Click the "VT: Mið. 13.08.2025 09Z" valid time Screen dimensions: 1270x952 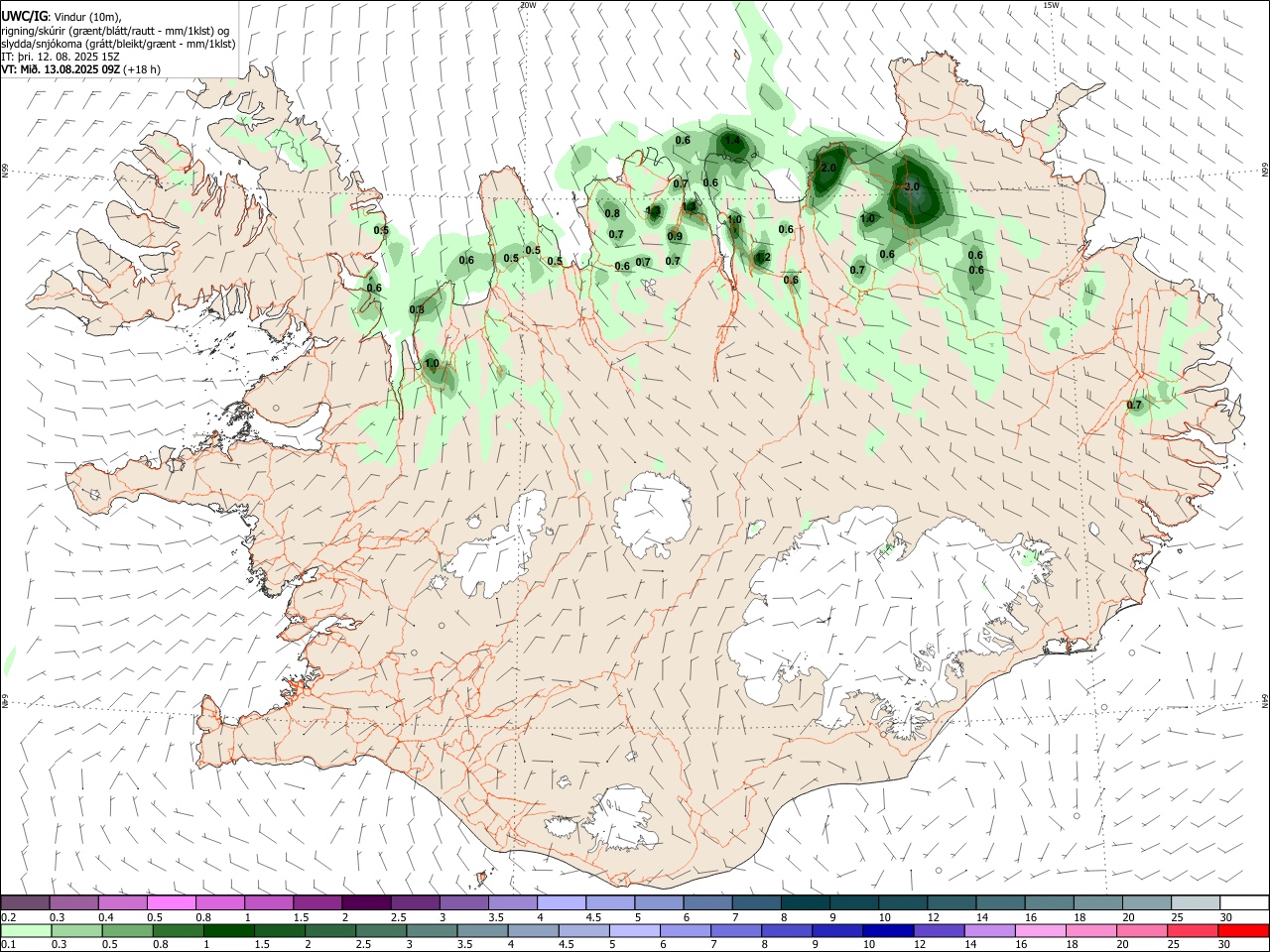(x=61, y=69)
